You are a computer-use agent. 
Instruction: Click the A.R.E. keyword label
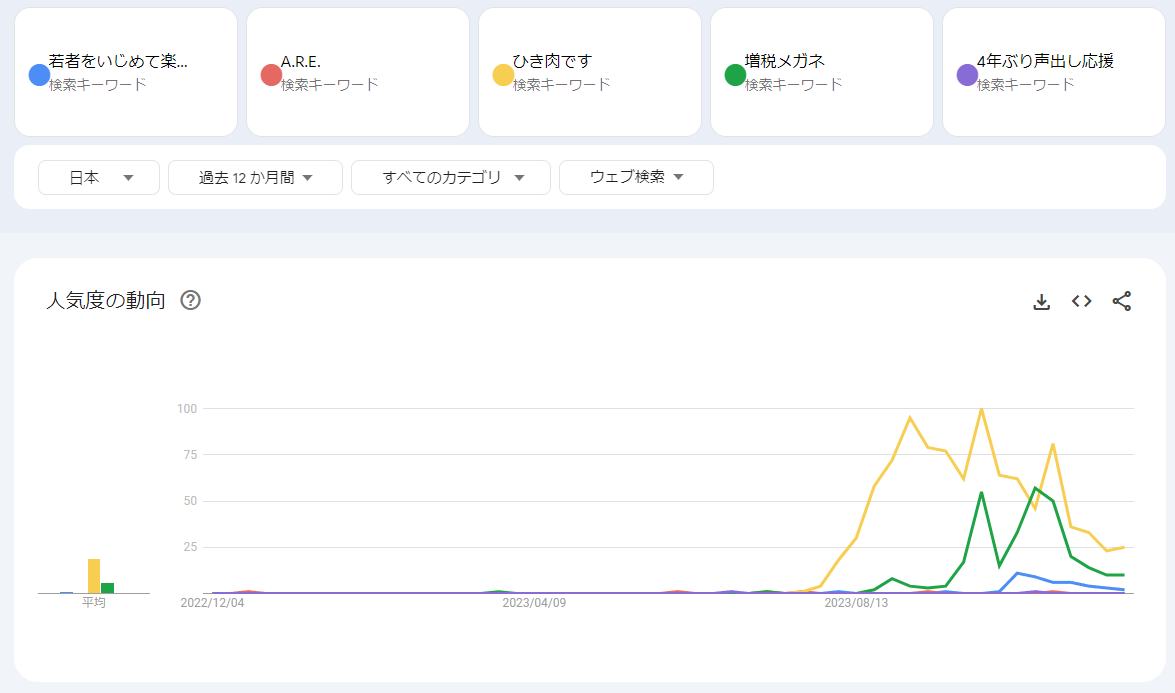click(x=301, y=62)
